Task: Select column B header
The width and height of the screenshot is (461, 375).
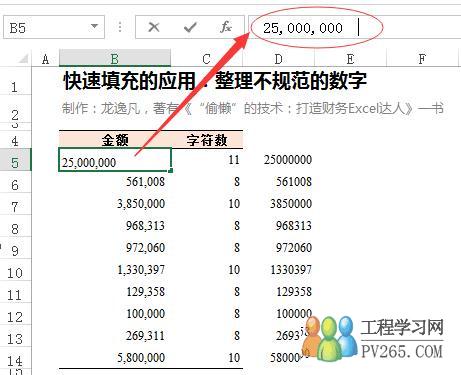Action: pos(115,58)
